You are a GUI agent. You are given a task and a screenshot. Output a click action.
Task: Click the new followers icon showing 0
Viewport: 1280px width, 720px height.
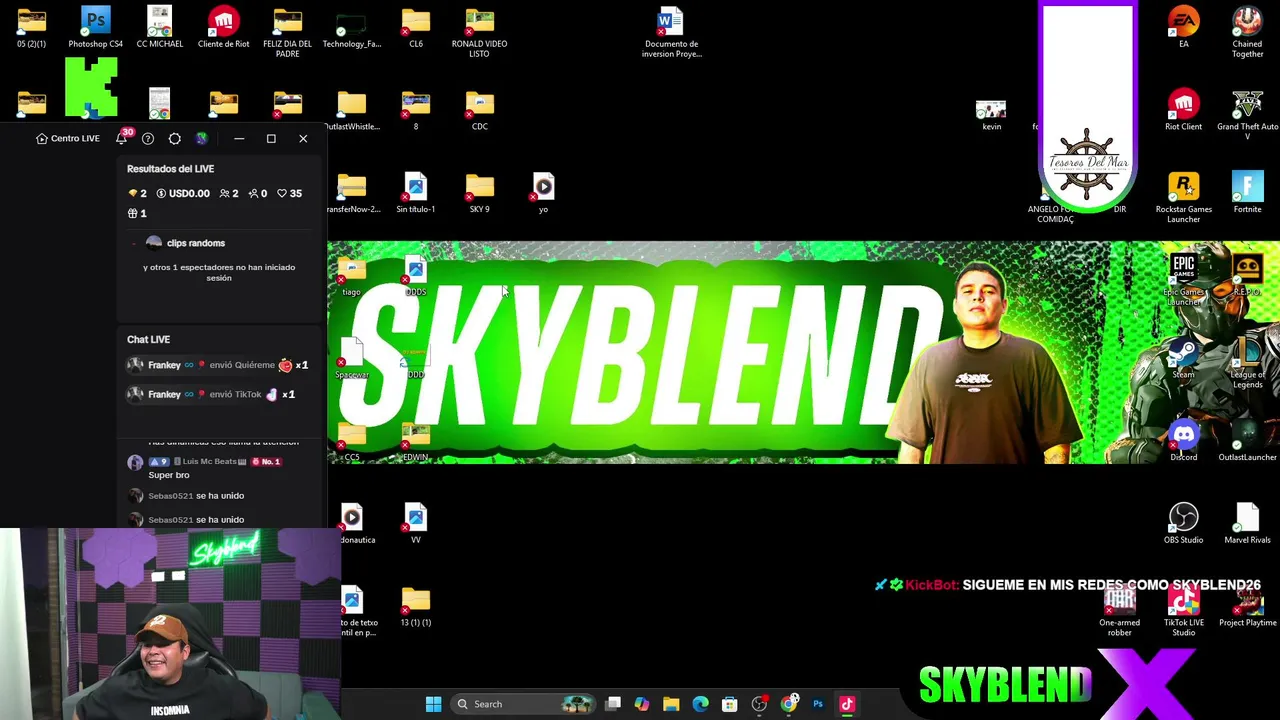(x=254, y=194)
